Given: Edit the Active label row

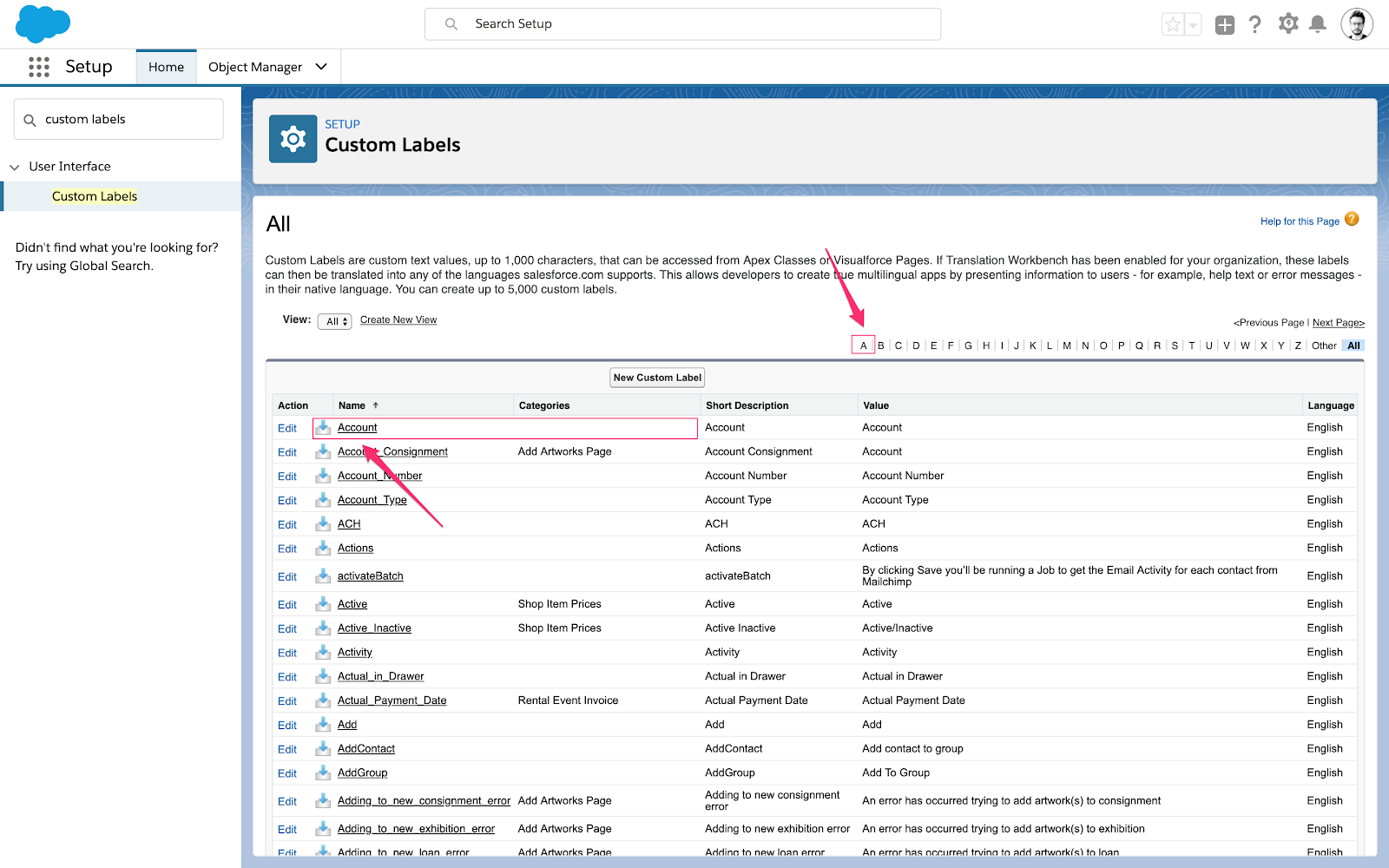Looking at the screenshot, I should click(287, 604).
